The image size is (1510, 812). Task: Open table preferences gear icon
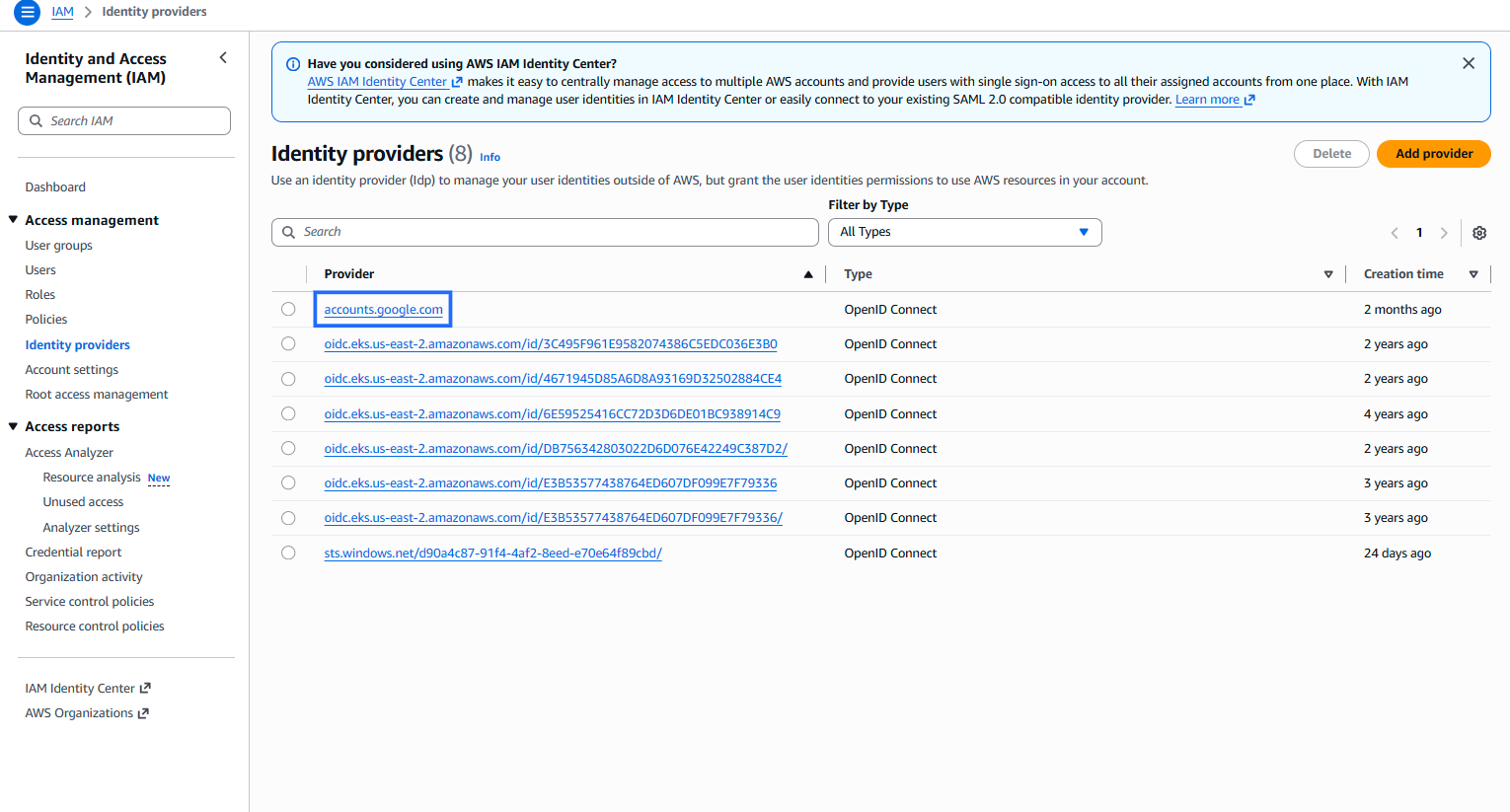tap(1478, 233)
